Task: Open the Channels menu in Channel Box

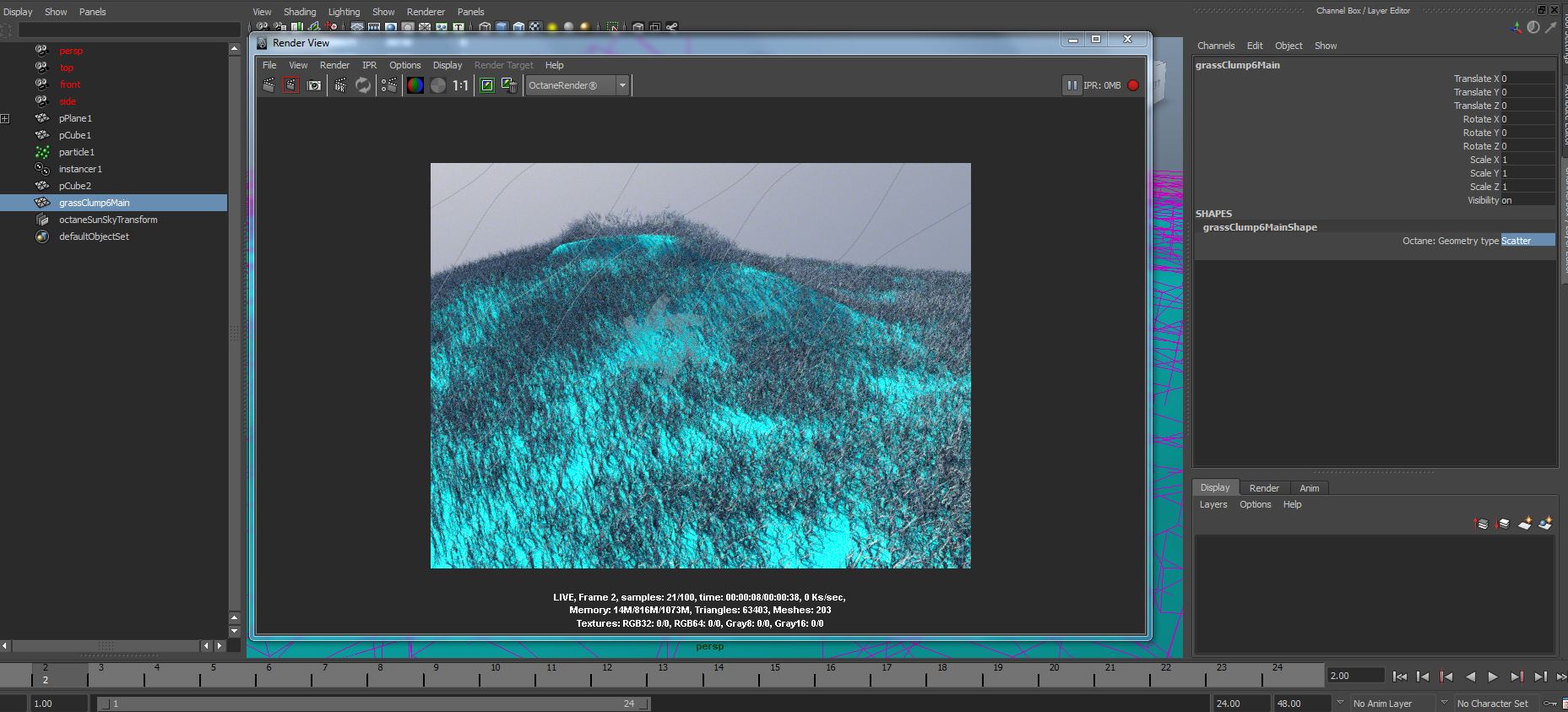Action: click(1216, 46)
